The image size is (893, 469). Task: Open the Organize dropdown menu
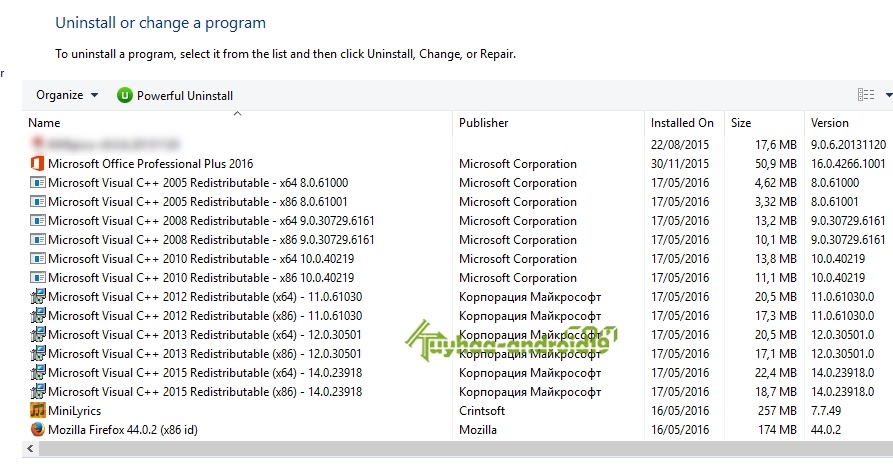pyautogui.click(x=67, y=95)
